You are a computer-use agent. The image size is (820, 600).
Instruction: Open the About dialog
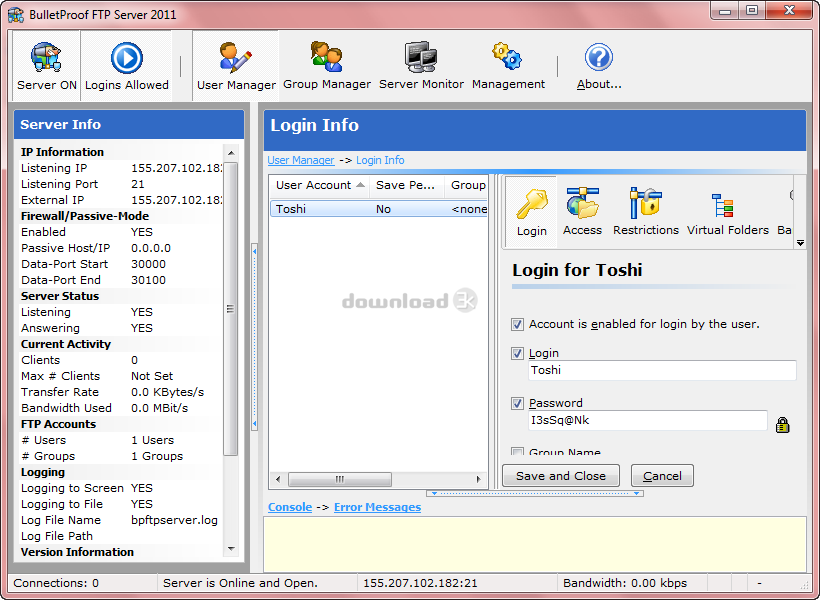tap(599, 66)
